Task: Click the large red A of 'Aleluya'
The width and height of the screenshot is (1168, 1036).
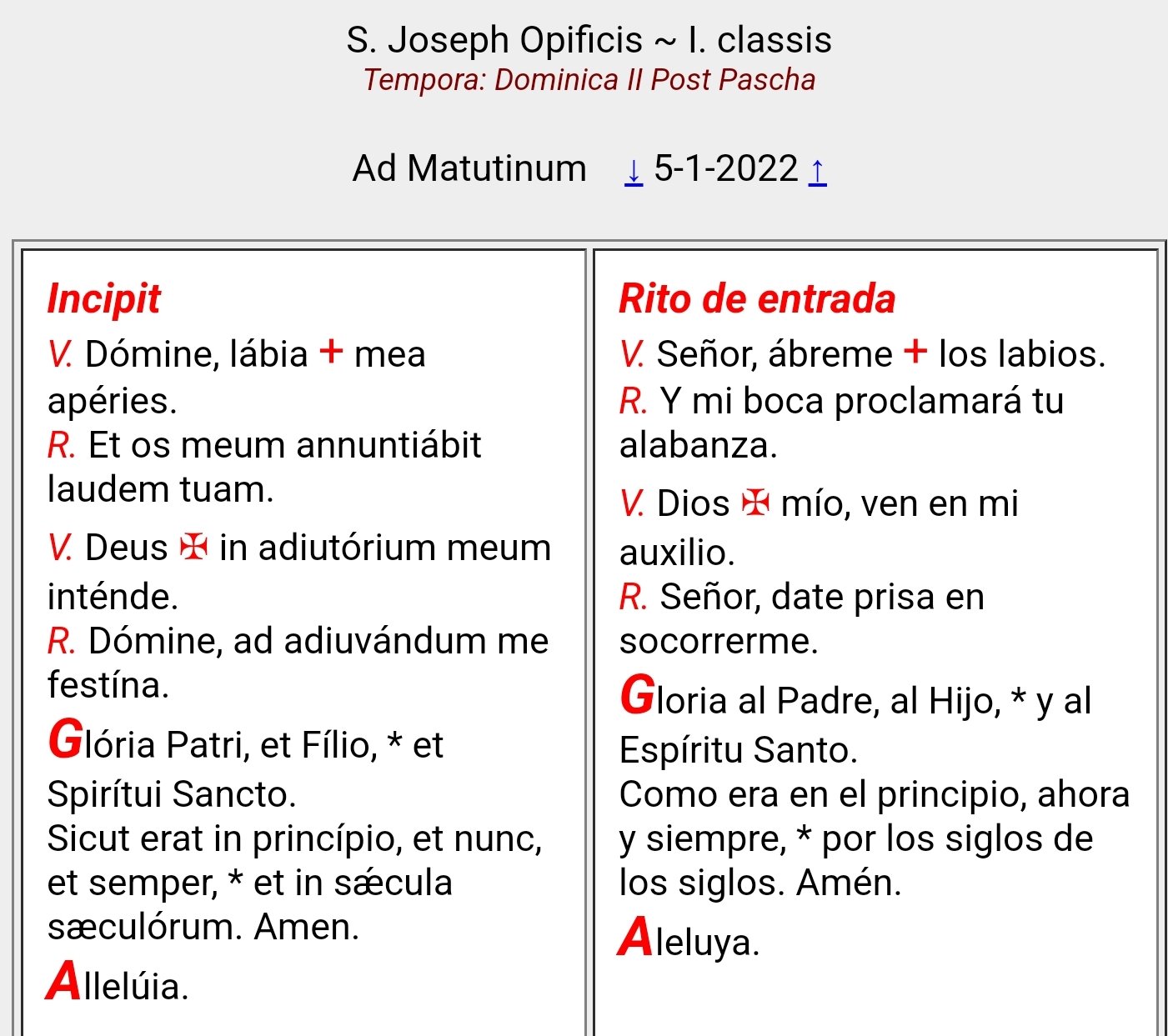Action: pos(635,938)
